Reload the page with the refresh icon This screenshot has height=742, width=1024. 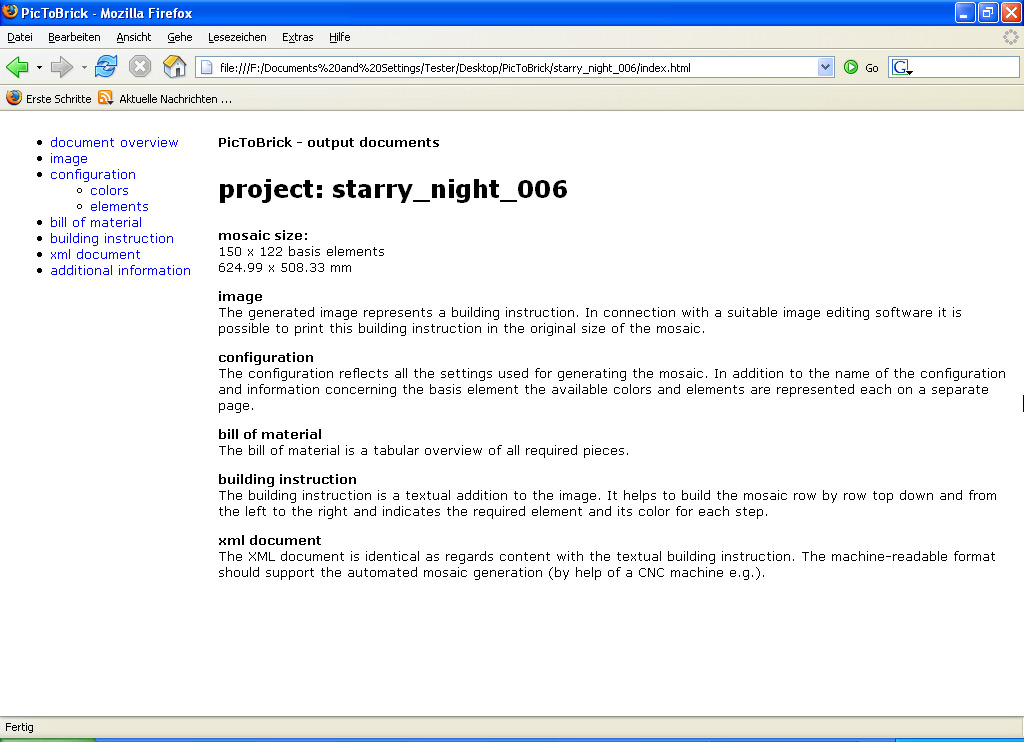tap(106, 67)
